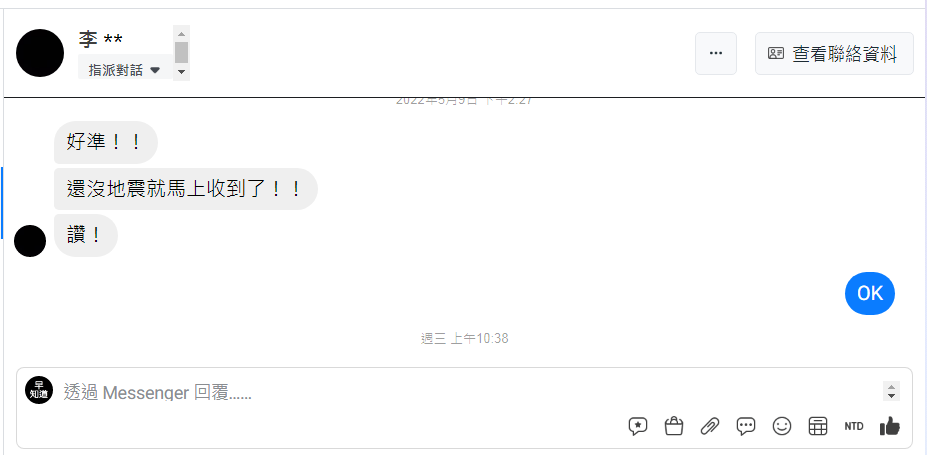Click the blue OK sent message bubble
The image size is (940, 456).
tap(869, 293)
